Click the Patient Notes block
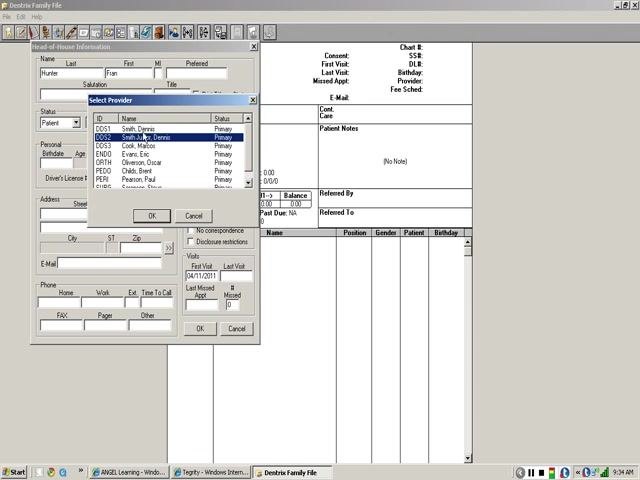Screen dimensions: 640x480 tap(395, 156)
